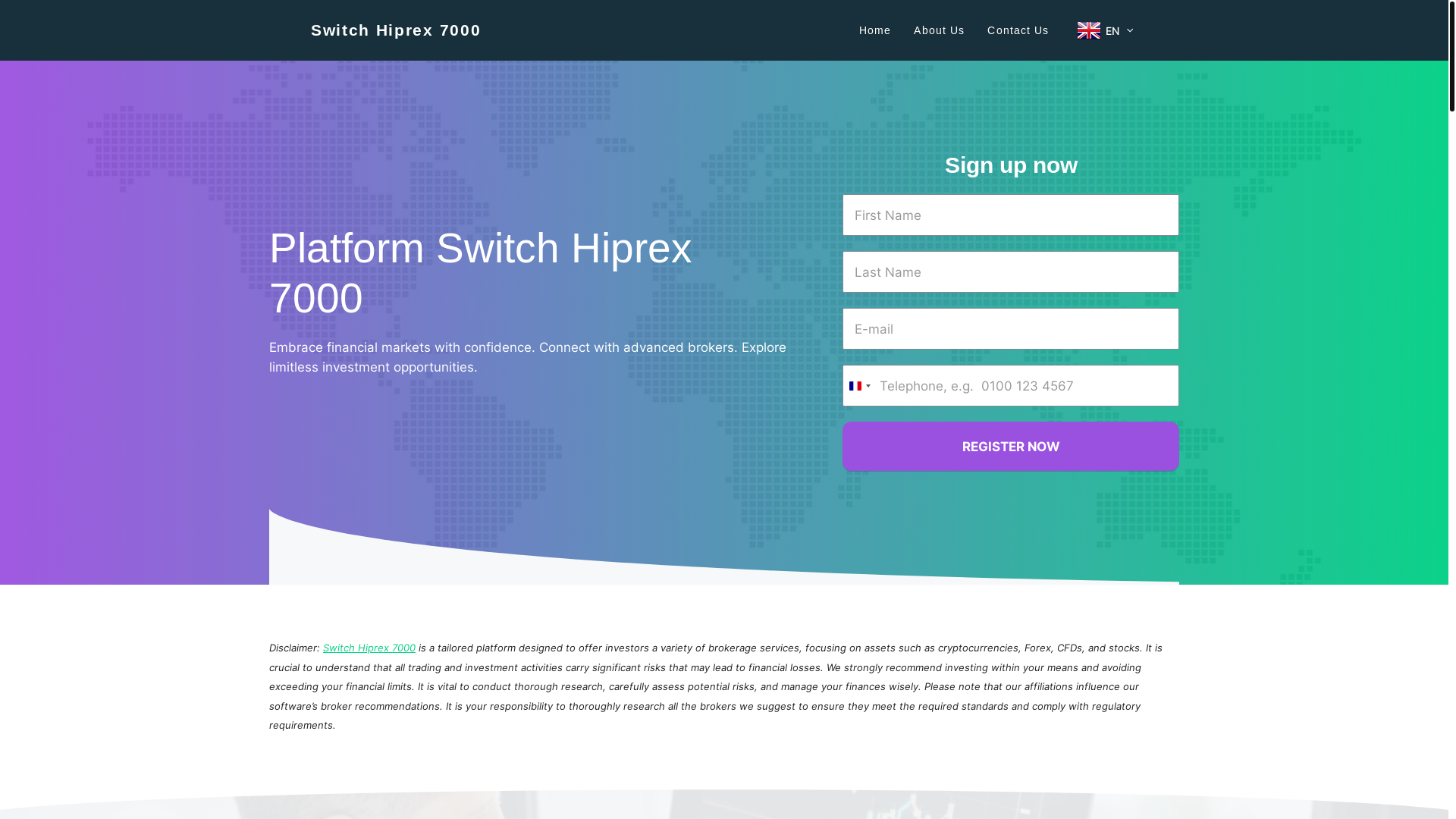Open the Contact Us page

[1018, 30]
